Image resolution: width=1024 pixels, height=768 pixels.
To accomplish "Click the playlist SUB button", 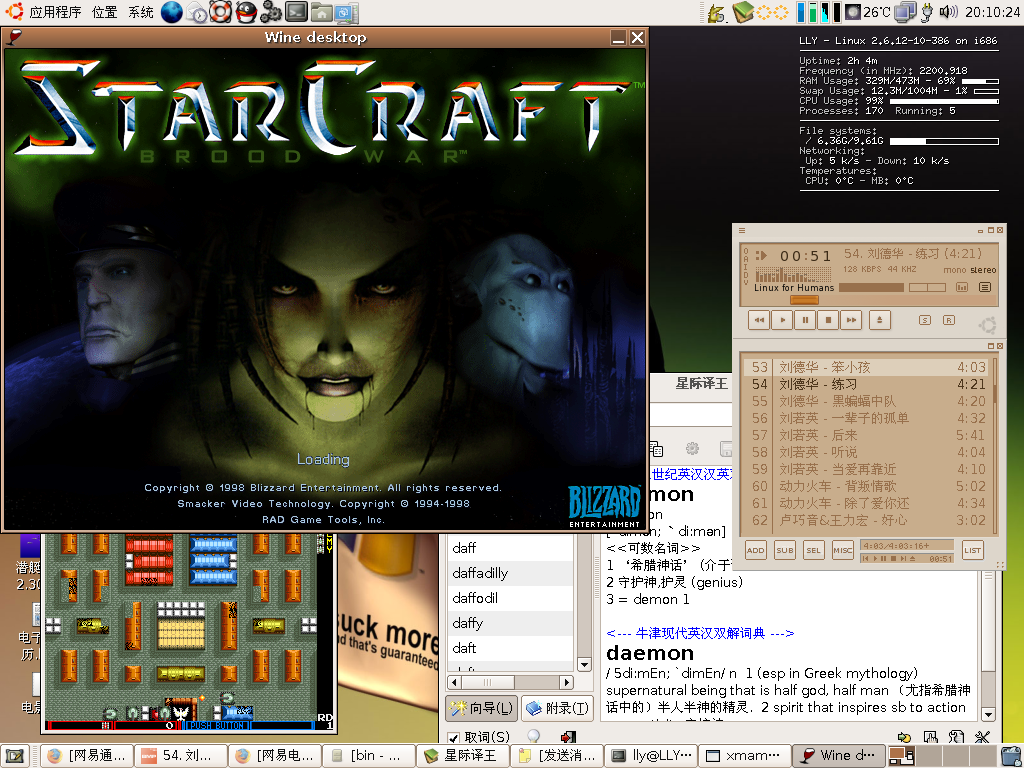I will [784, 550].
